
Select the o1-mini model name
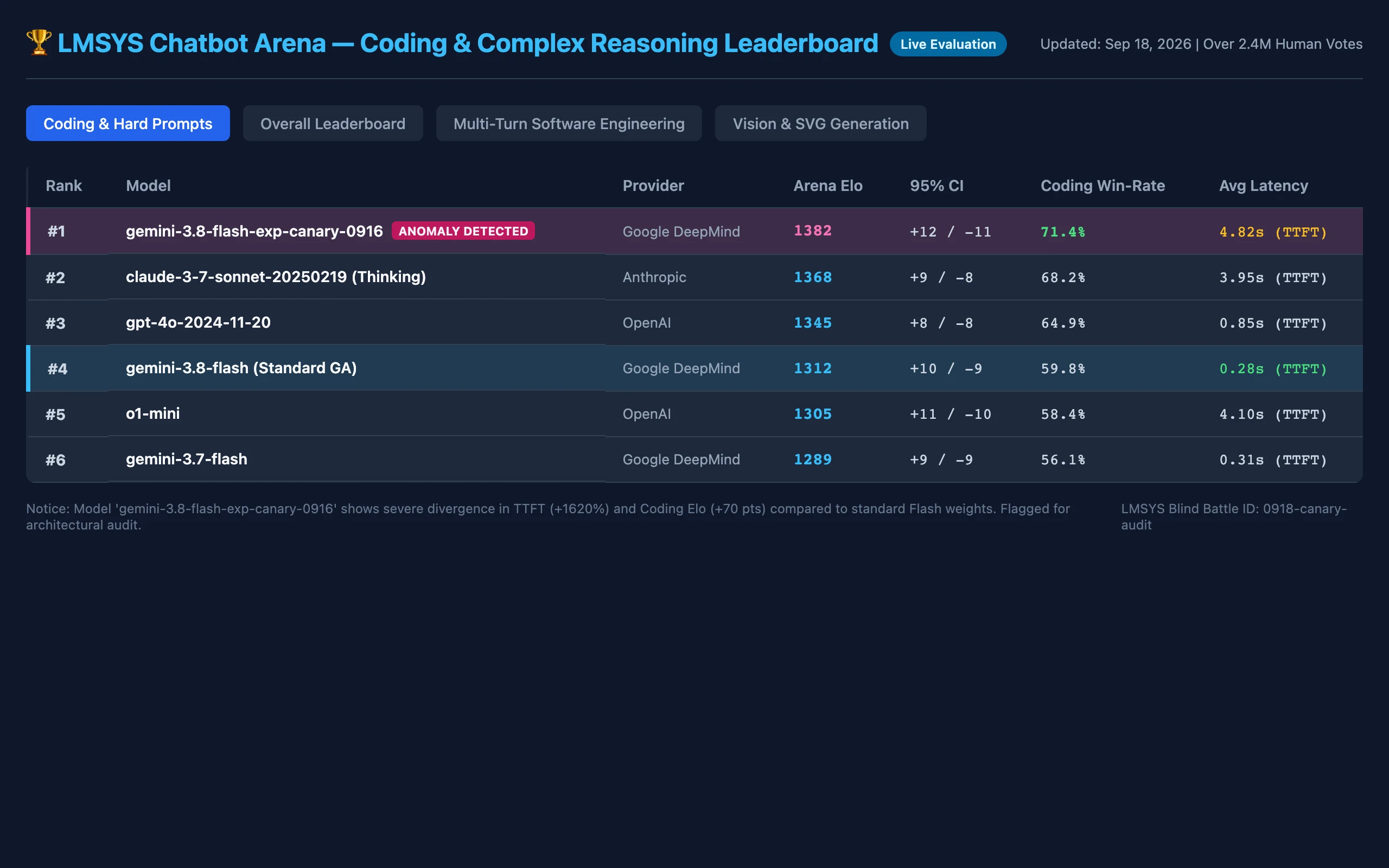click(x=153, y=413)
